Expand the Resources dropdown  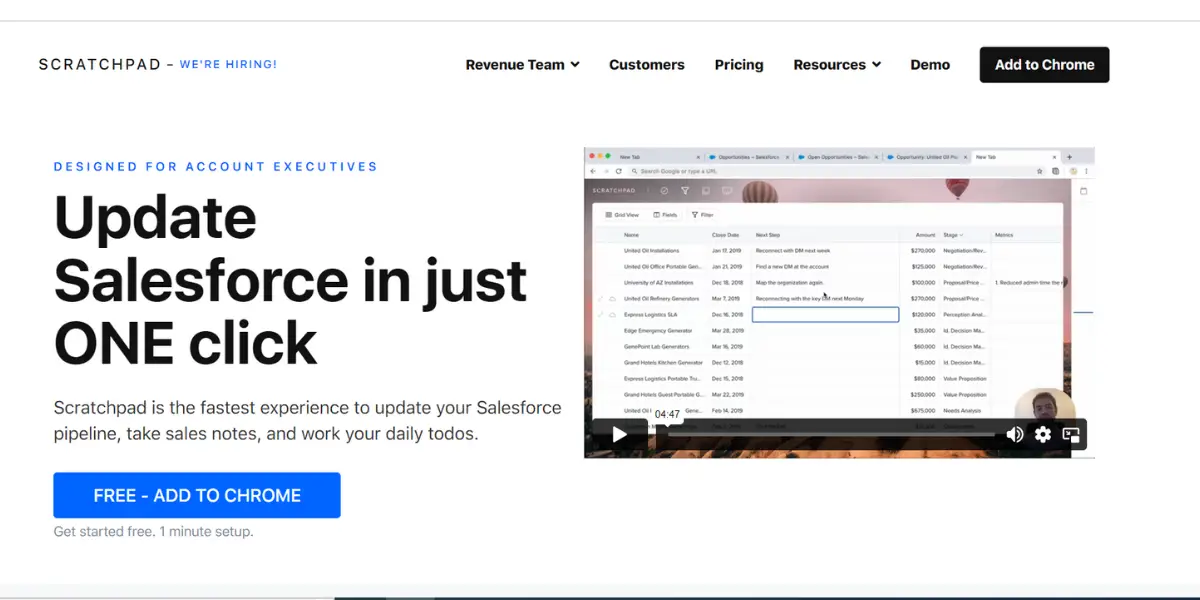(837, 64)
